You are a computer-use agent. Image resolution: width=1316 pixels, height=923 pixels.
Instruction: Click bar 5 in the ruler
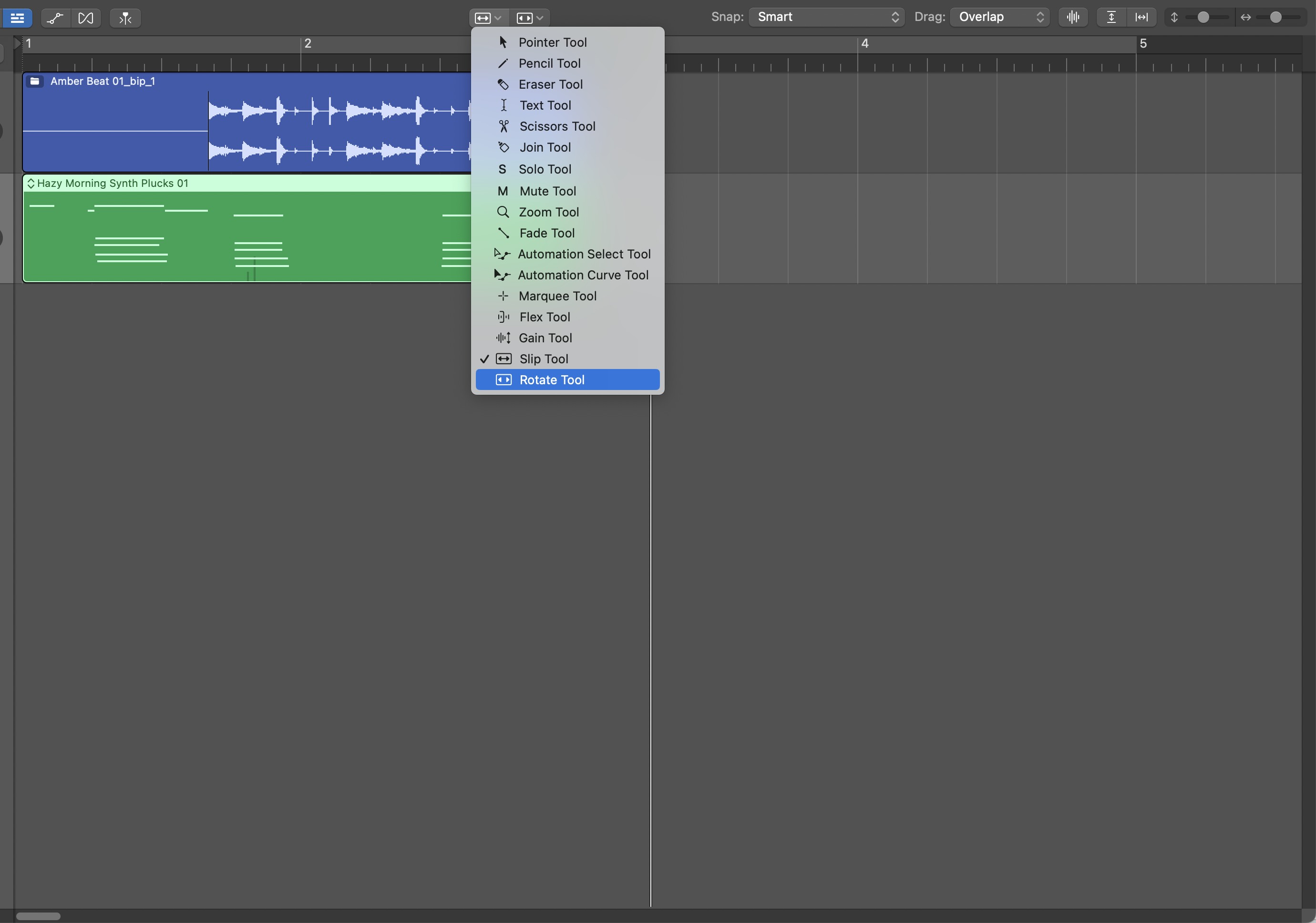point(1143,43)
